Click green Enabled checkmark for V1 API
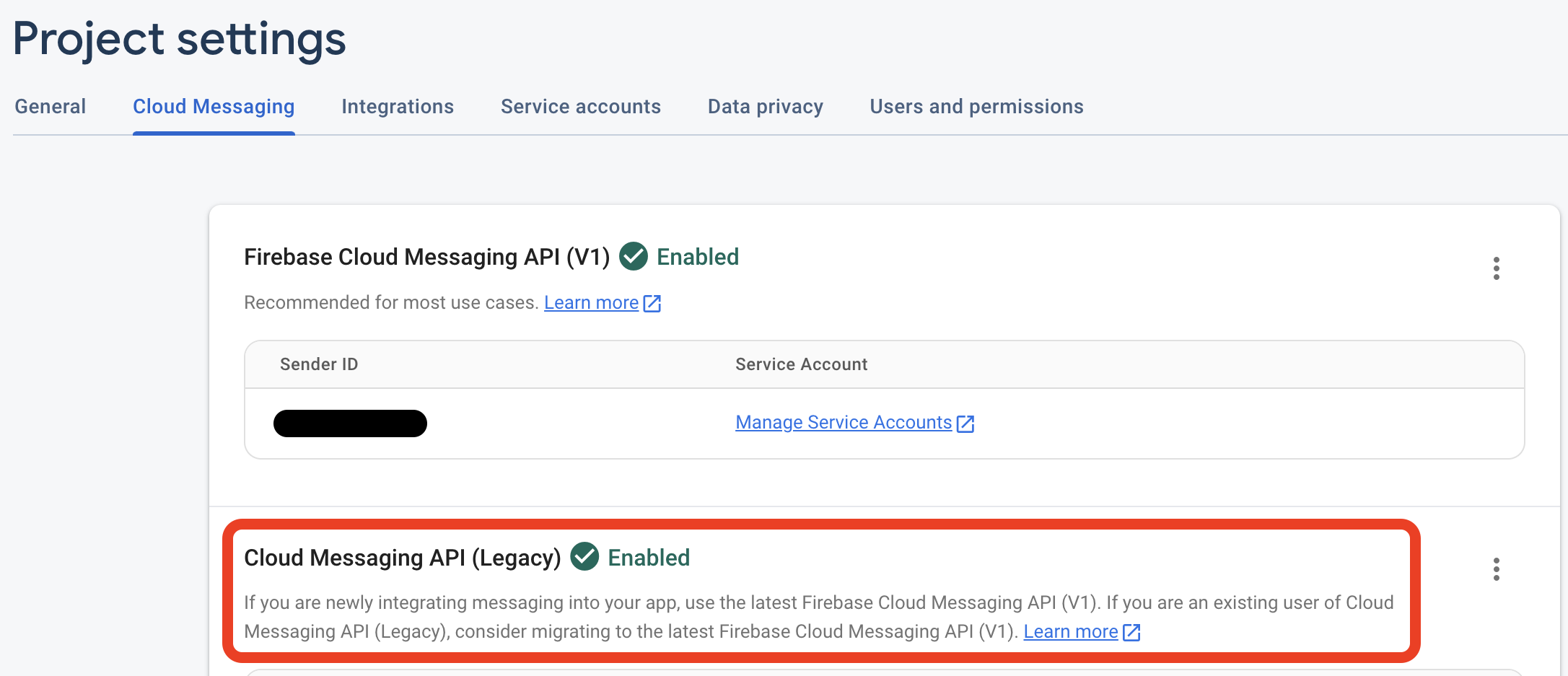1568x676 pixels. click(x=633, y=258)
